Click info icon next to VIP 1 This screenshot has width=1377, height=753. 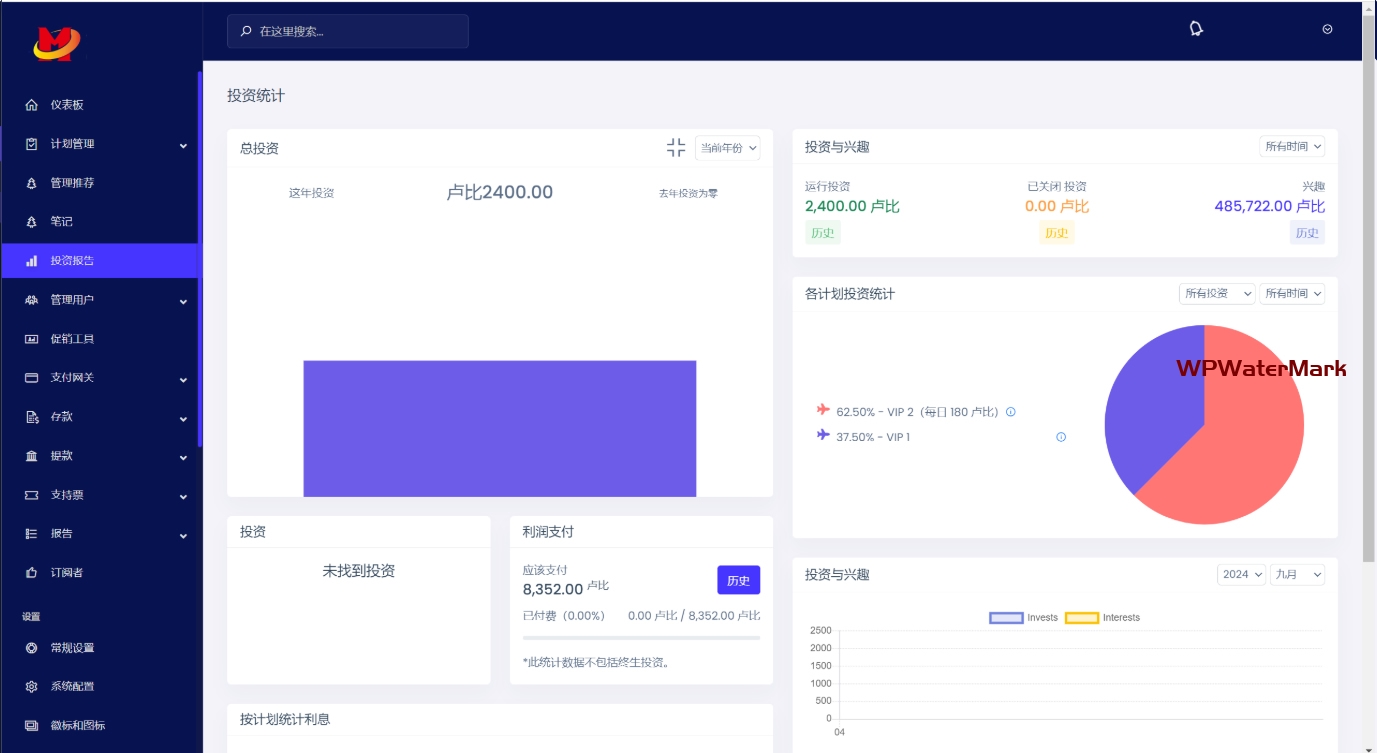click(x=1061, y=437)
